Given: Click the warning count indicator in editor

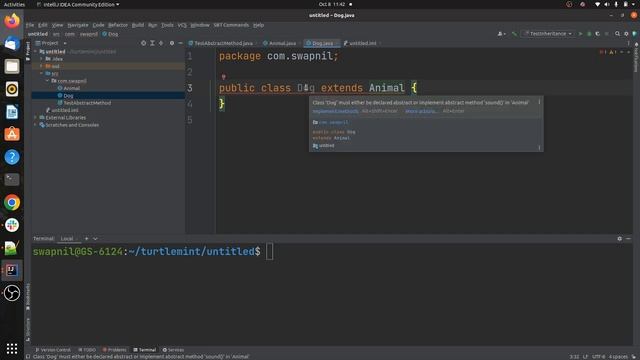Looking at the screenshot, I should pyautogui.click(x=612, y=52).
